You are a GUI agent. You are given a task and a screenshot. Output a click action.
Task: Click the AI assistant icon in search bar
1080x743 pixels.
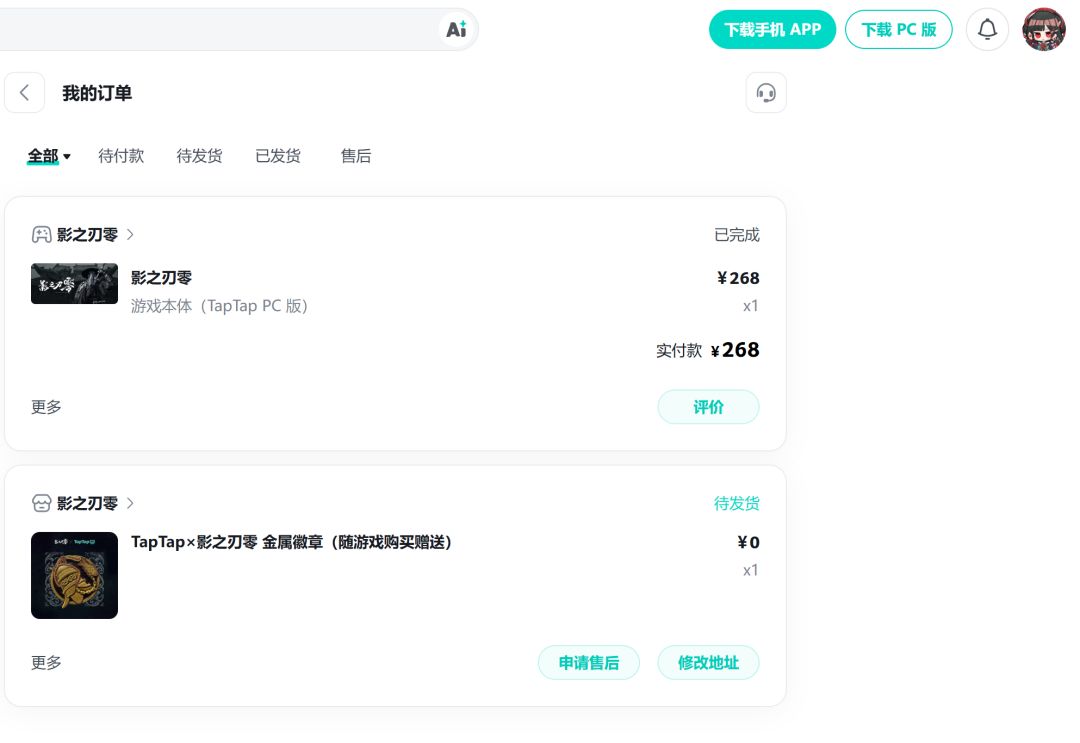pyautogui.click(x=456, y=30)
